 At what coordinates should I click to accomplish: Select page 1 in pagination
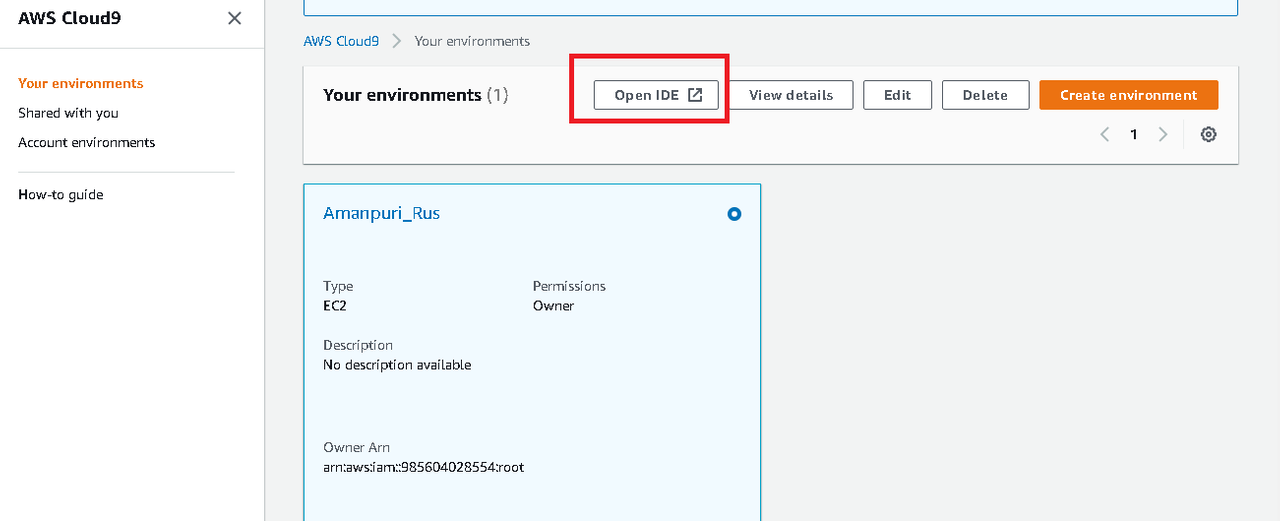pos(1134,134)
